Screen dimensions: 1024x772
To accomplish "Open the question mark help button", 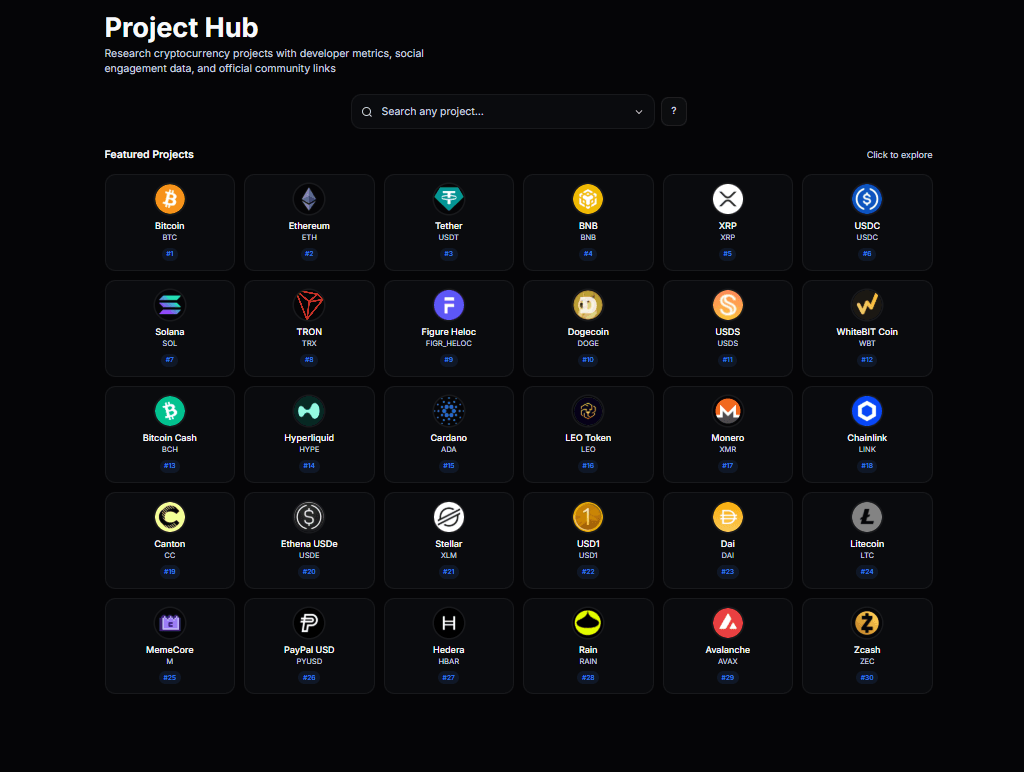I will coord(673,111).
